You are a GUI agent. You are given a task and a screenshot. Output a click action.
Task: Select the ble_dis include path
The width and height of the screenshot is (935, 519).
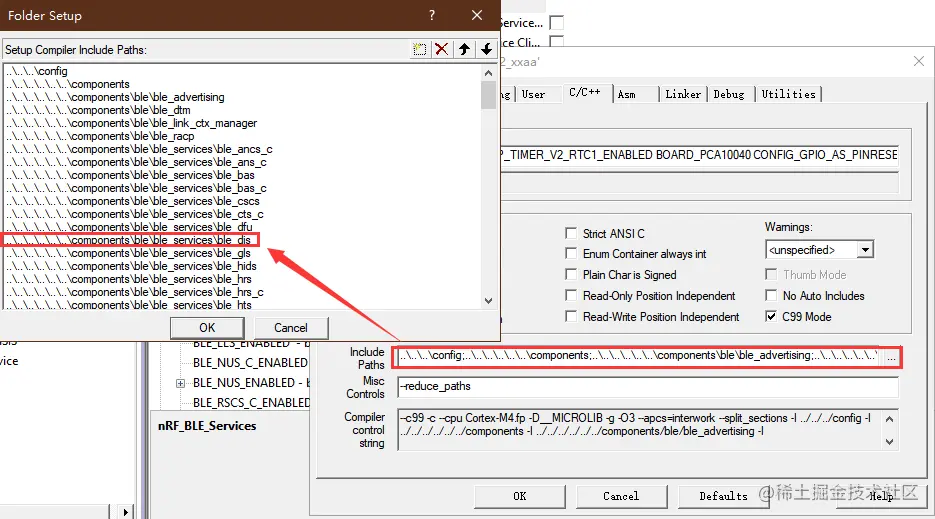tap(129, 240)
